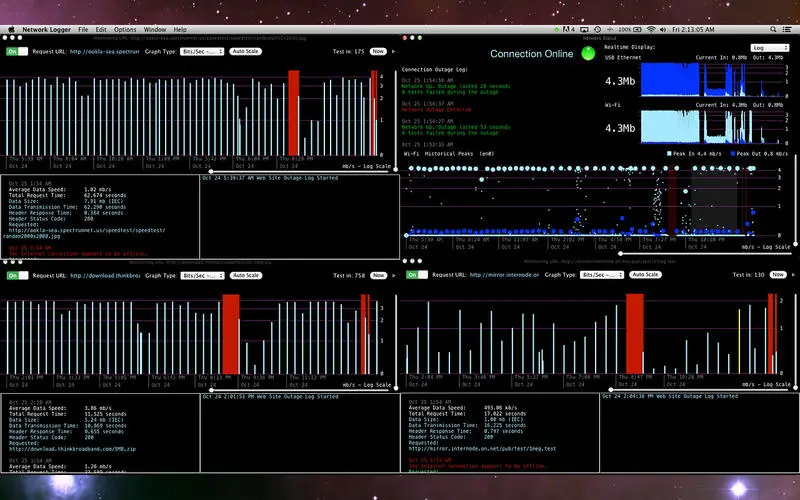Click the Connection Outage Log heading
Image resolution: width=800 pixels, height=500 pixels.
pos(434,69)
